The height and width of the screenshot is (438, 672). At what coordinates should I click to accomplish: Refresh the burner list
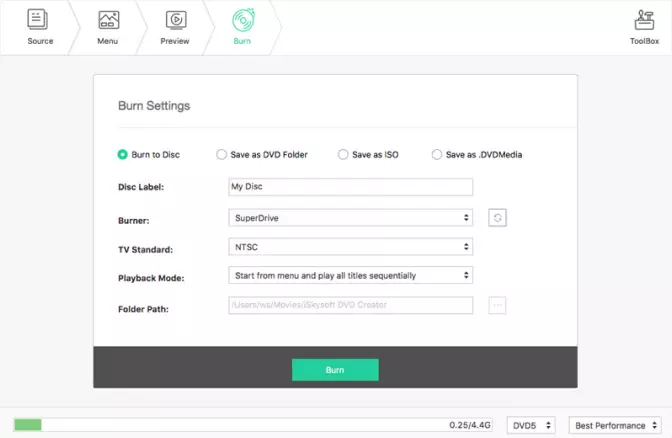tap(497, 218)
